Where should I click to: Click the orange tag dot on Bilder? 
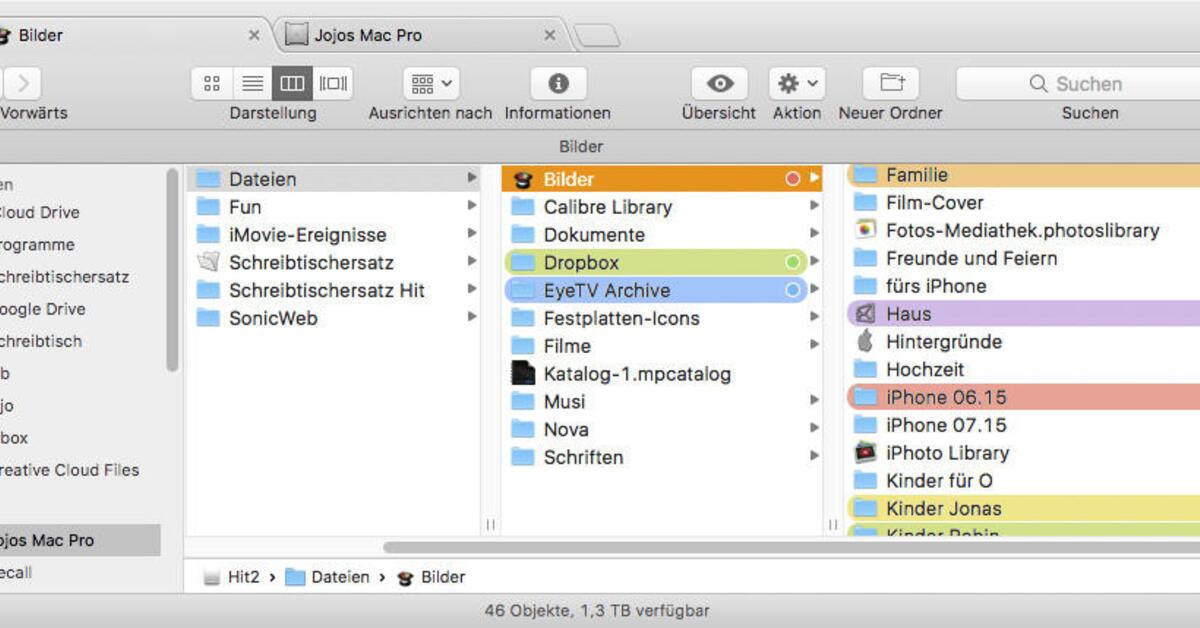pos(793,179)
